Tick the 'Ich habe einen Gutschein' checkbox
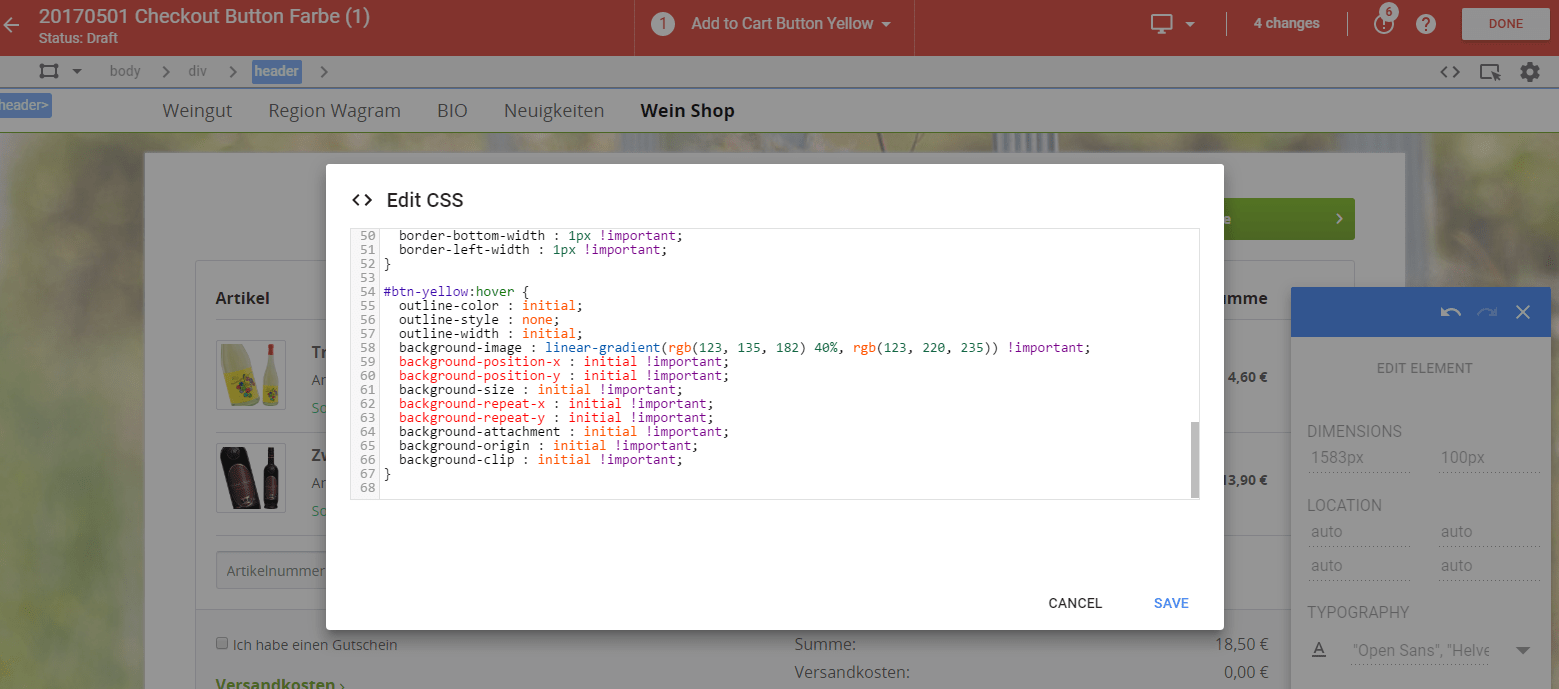This screenshot has height=689, width=1559. [x=222, y=644]
